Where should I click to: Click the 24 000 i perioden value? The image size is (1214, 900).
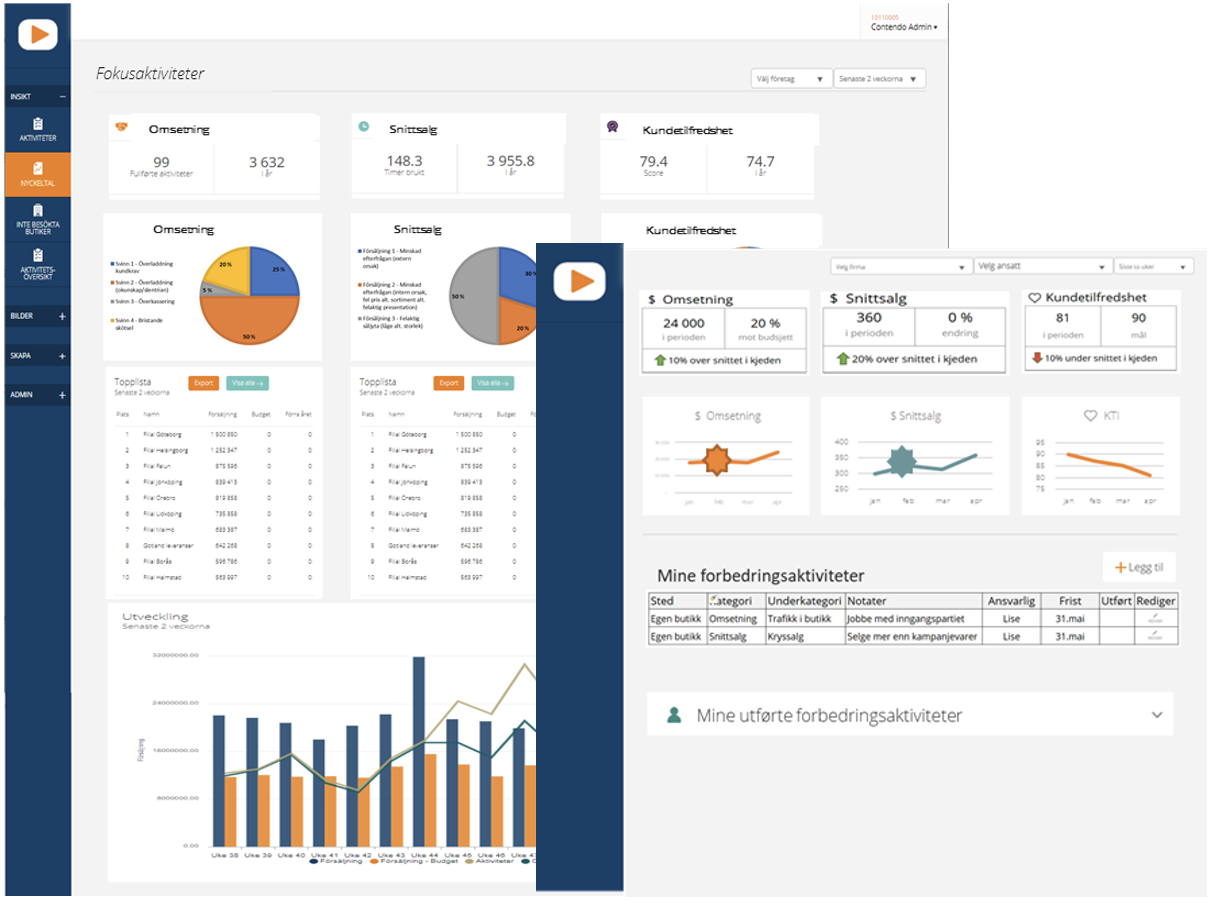(684, 323)
